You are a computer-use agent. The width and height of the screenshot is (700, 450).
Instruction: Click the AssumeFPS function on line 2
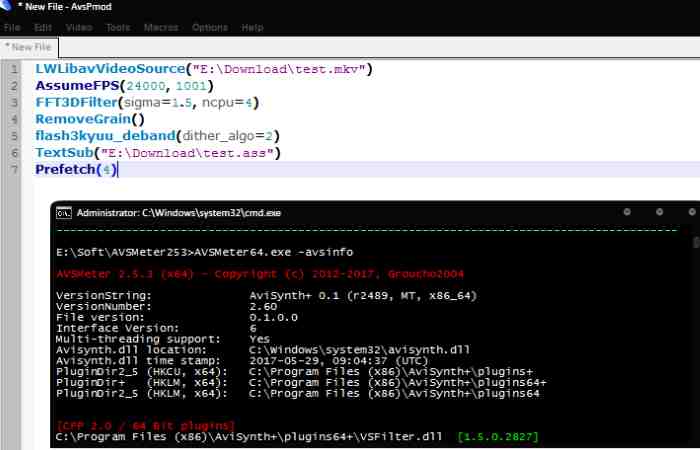tap(78, 86)
